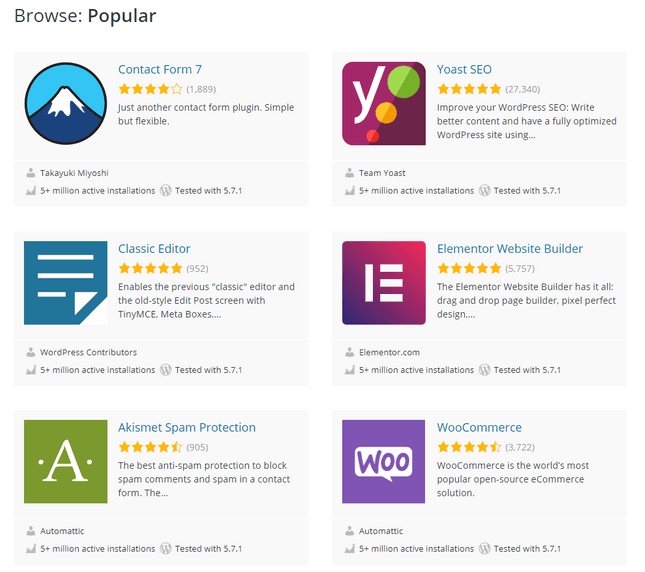Visit the Elementor Website Builder link

click(510, 249)
